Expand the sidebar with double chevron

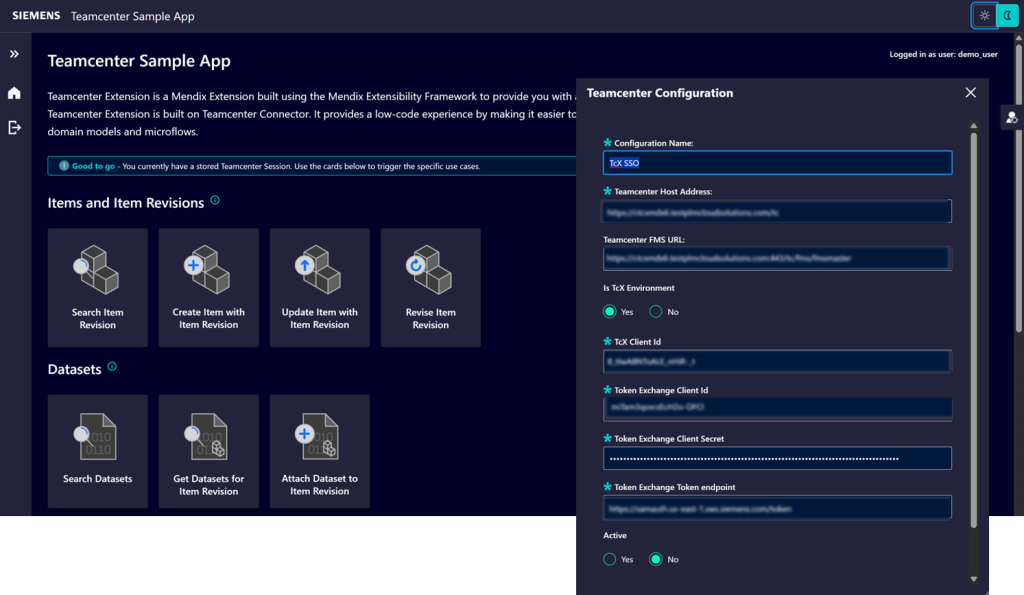pos(14,54)
